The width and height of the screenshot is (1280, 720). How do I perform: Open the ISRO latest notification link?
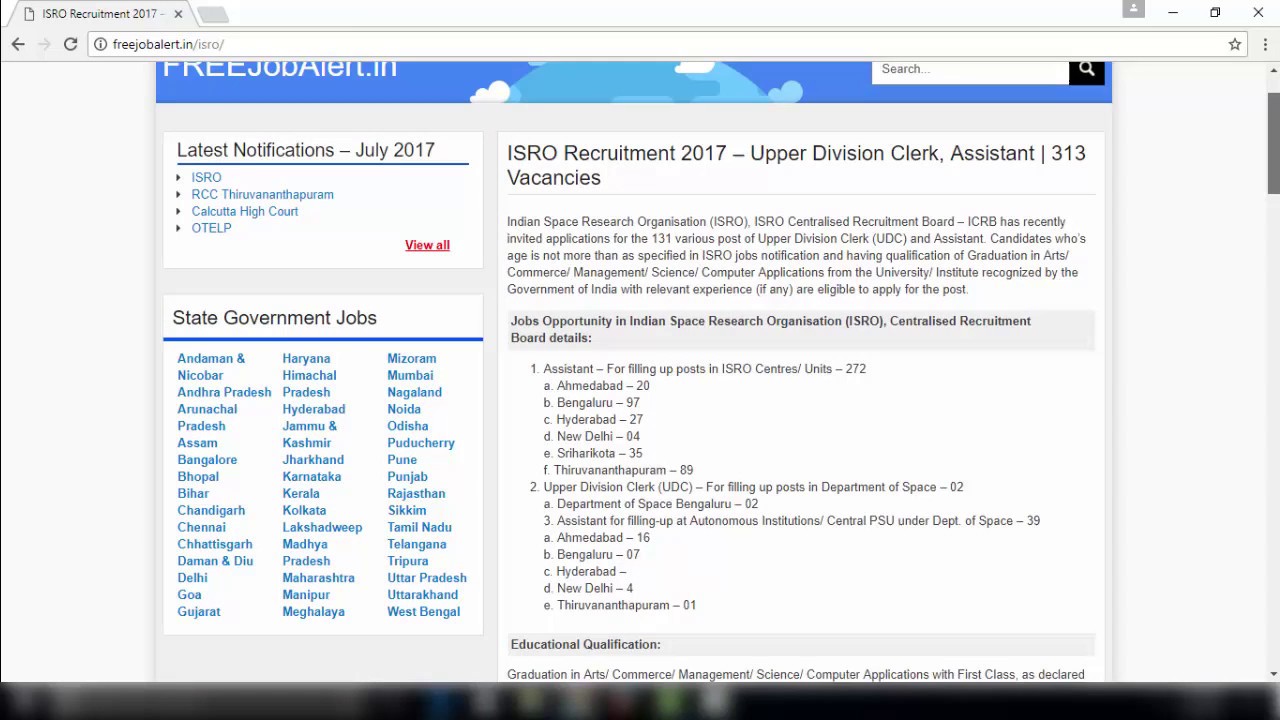pyautogui.click(x=206, y=177)
